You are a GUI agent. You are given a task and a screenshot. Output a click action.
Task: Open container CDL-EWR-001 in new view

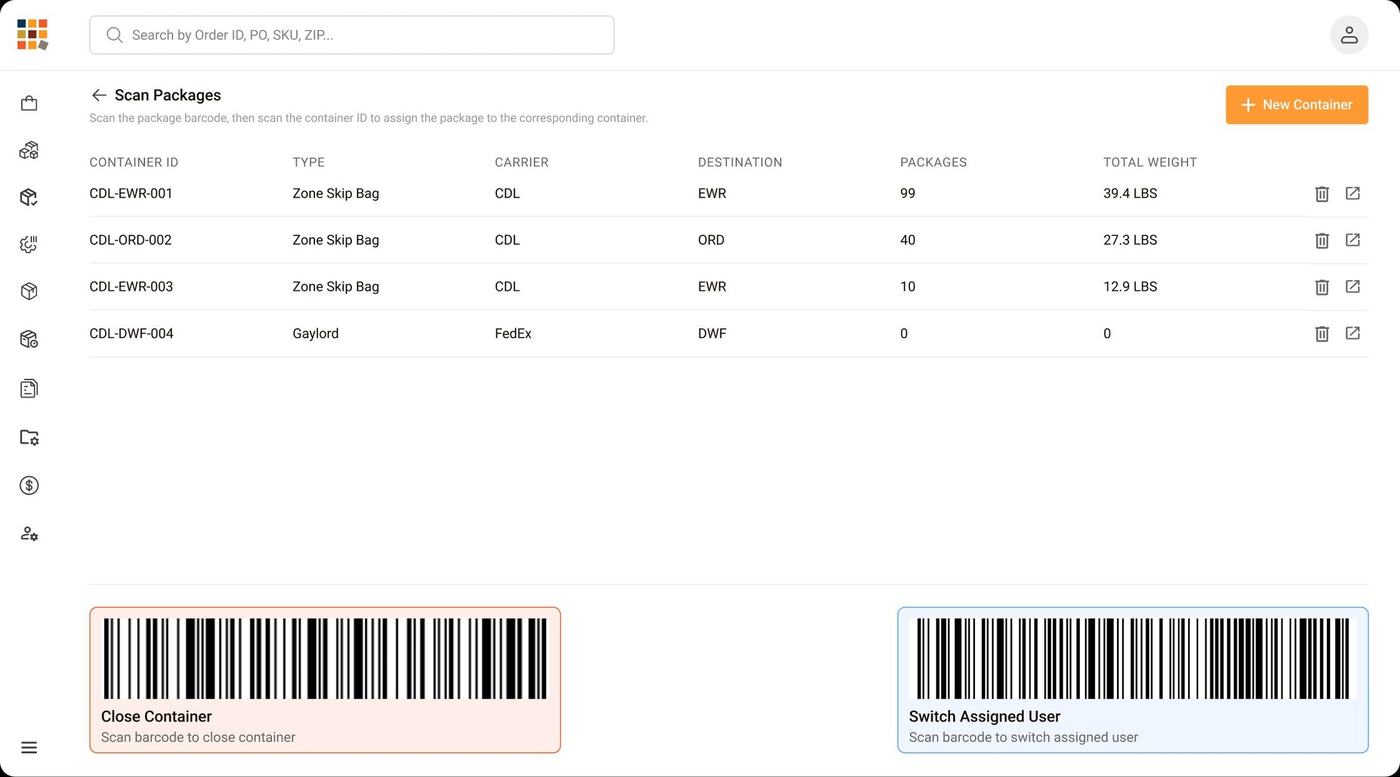coord(1353,193)
